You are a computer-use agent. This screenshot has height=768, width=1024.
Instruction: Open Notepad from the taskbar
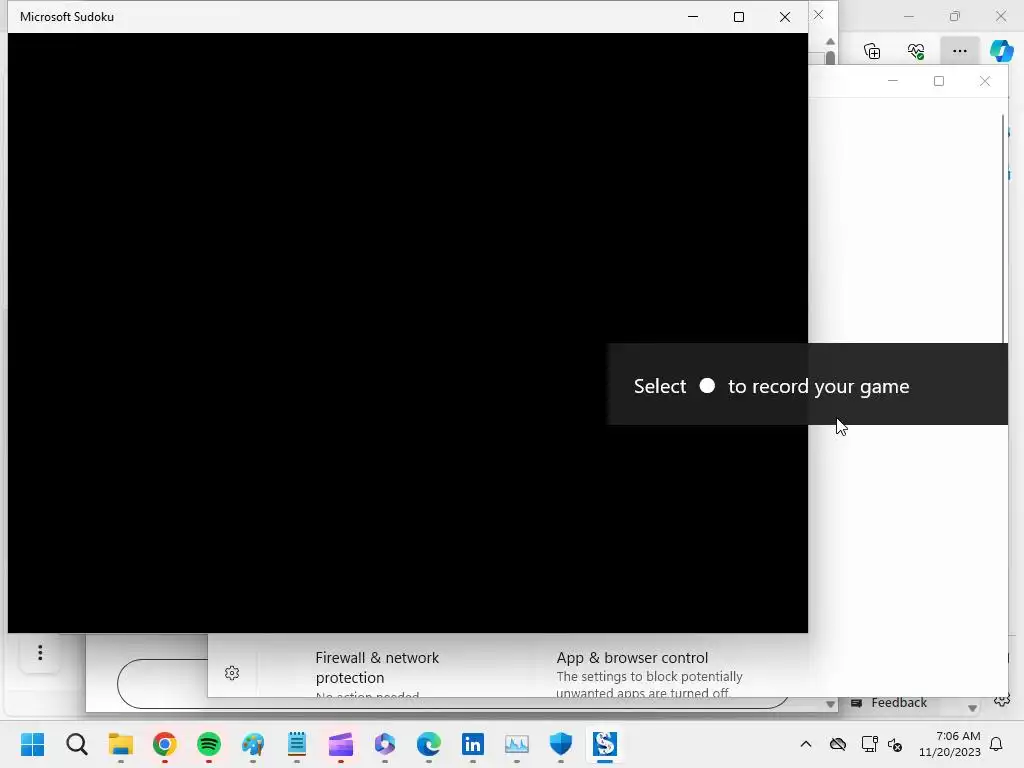[296, 744]
